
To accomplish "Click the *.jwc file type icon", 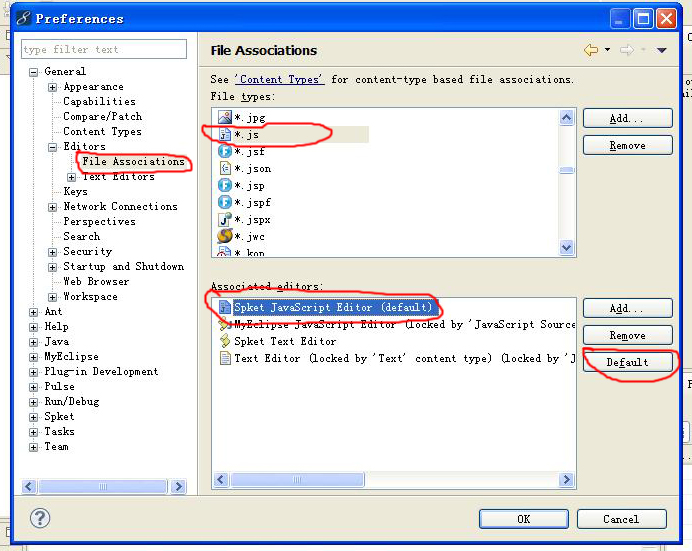I will (x=225, y=236).
